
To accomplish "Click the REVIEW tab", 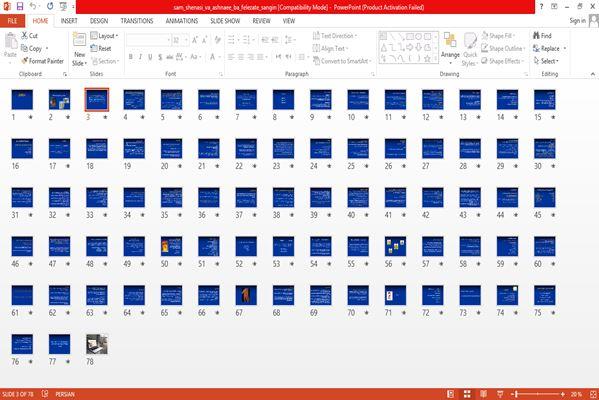I will 261,21.
